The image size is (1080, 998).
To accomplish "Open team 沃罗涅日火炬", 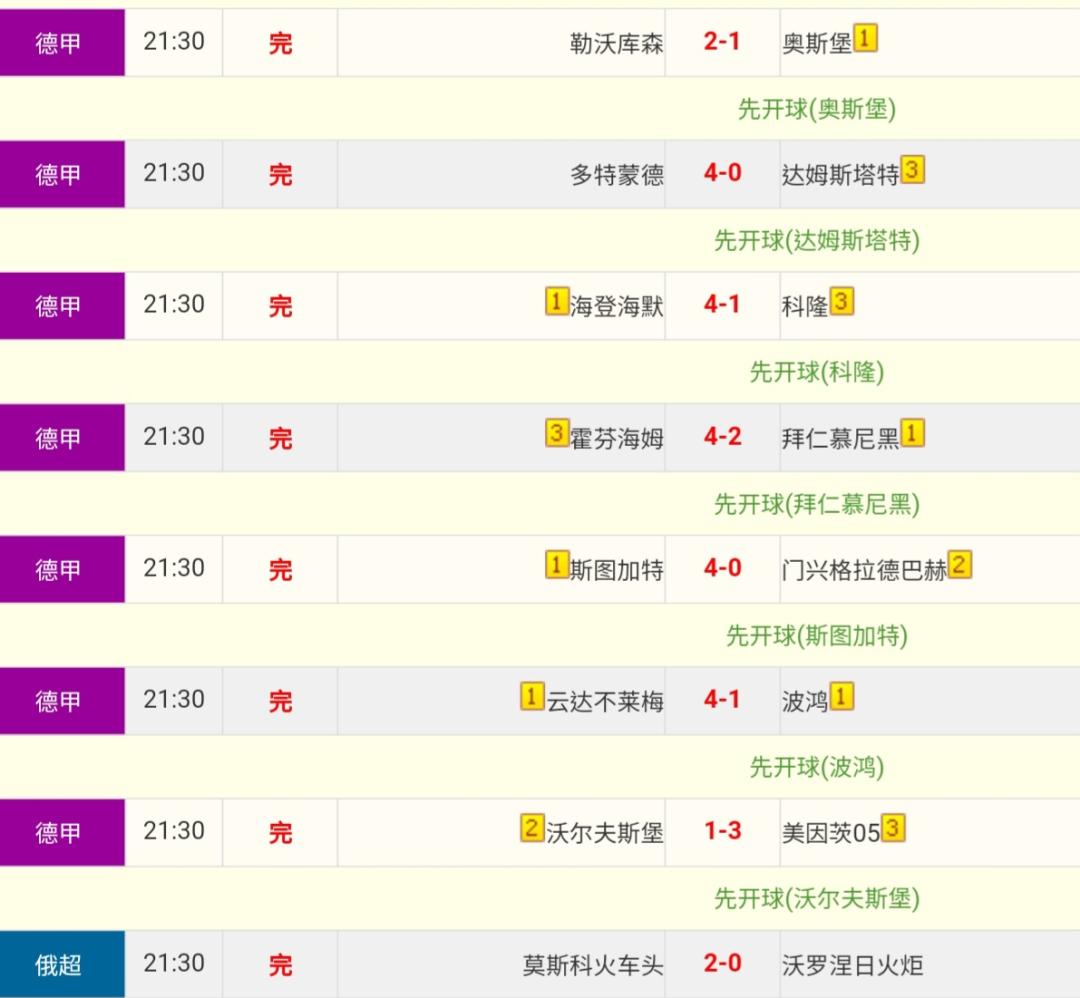I will (x=852, y=965).
